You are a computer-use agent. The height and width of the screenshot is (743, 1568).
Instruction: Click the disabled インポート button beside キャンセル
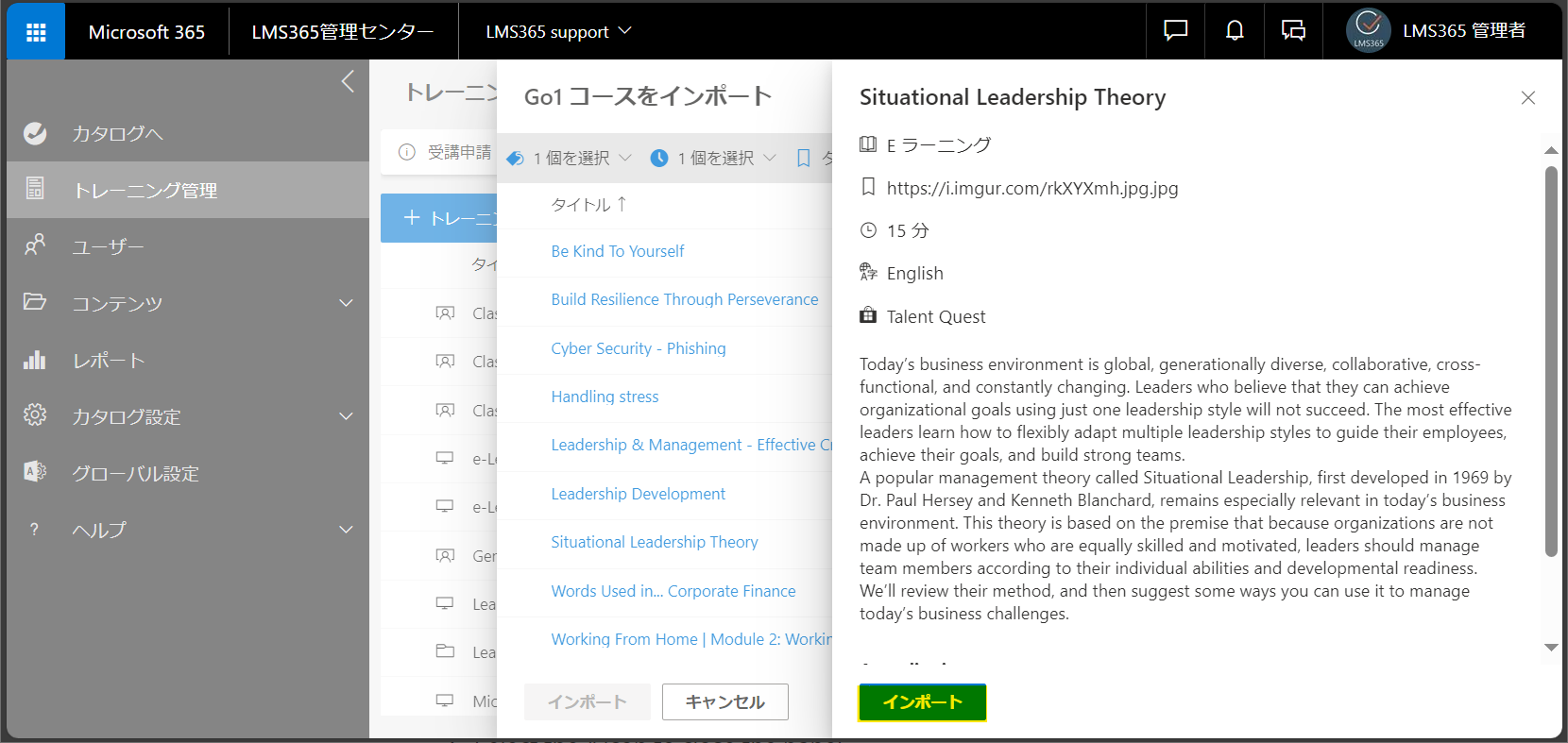point(588,702)
